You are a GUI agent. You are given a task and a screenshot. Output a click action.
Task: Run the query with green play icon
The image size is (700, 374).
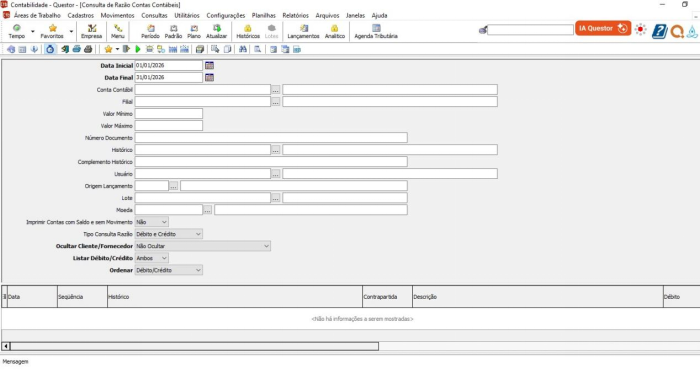[138, 49]
